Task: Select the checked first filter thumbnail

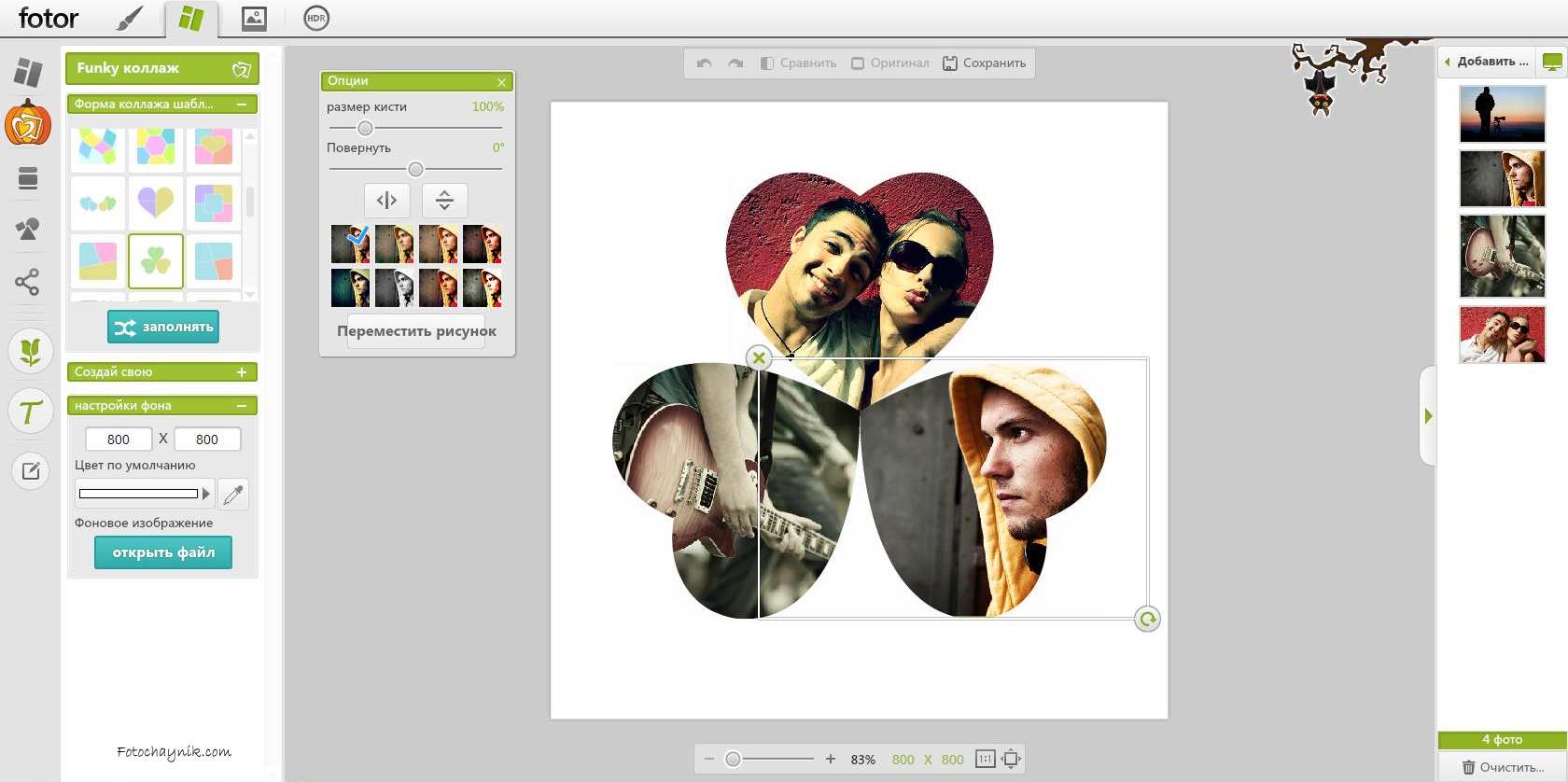Action: [350, 244]
